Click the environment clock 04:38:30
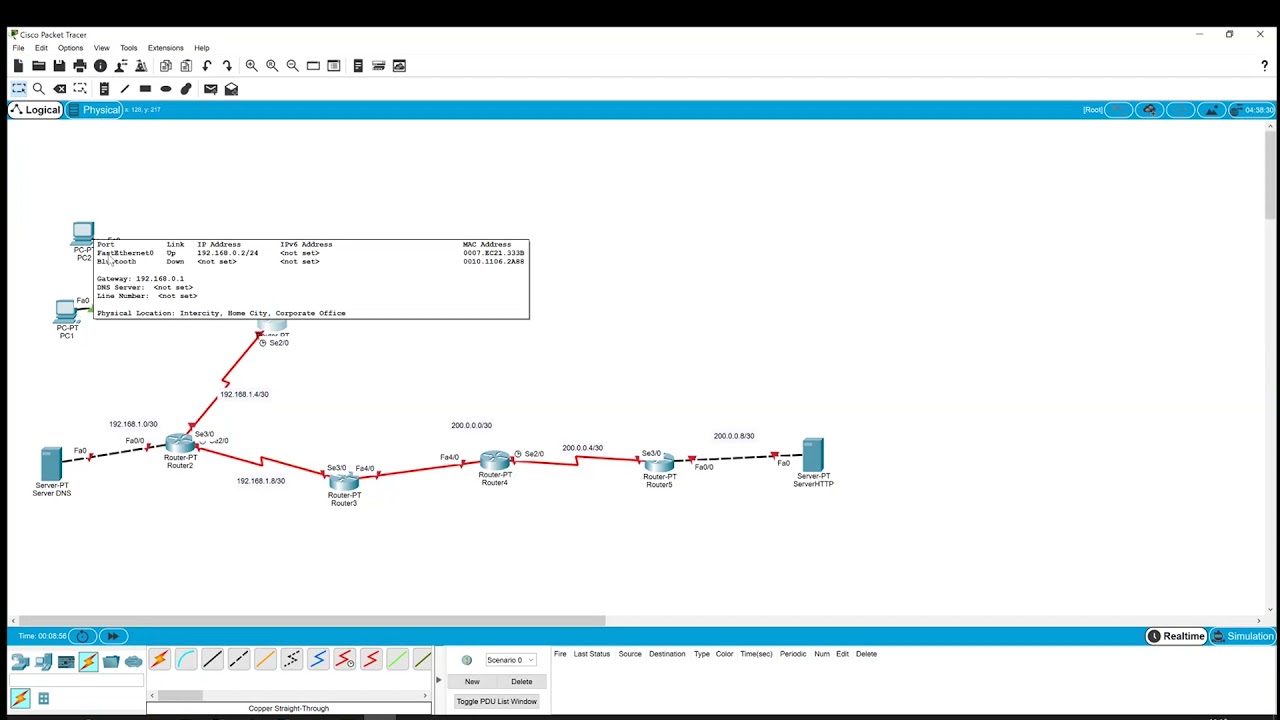Viewport: 1280px width, 720px height. coord(1253,110)
